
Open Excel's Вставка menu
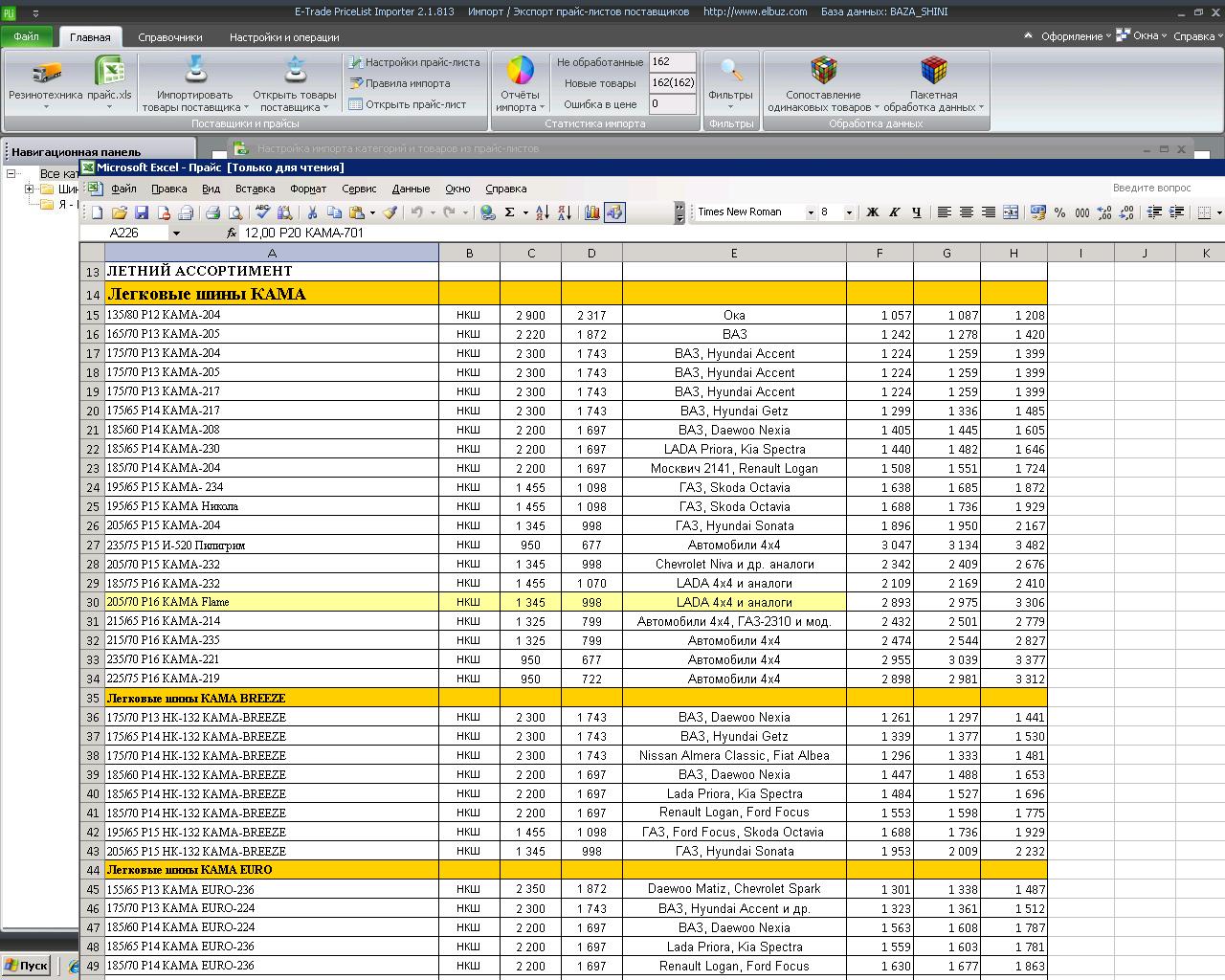point(256,189)
